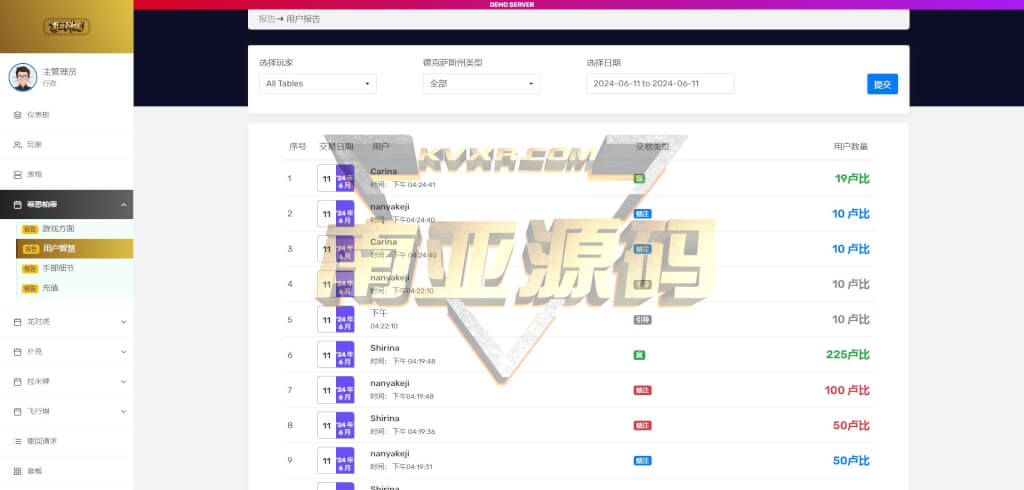Click the blue 提交 submit button

click(882, 84)
